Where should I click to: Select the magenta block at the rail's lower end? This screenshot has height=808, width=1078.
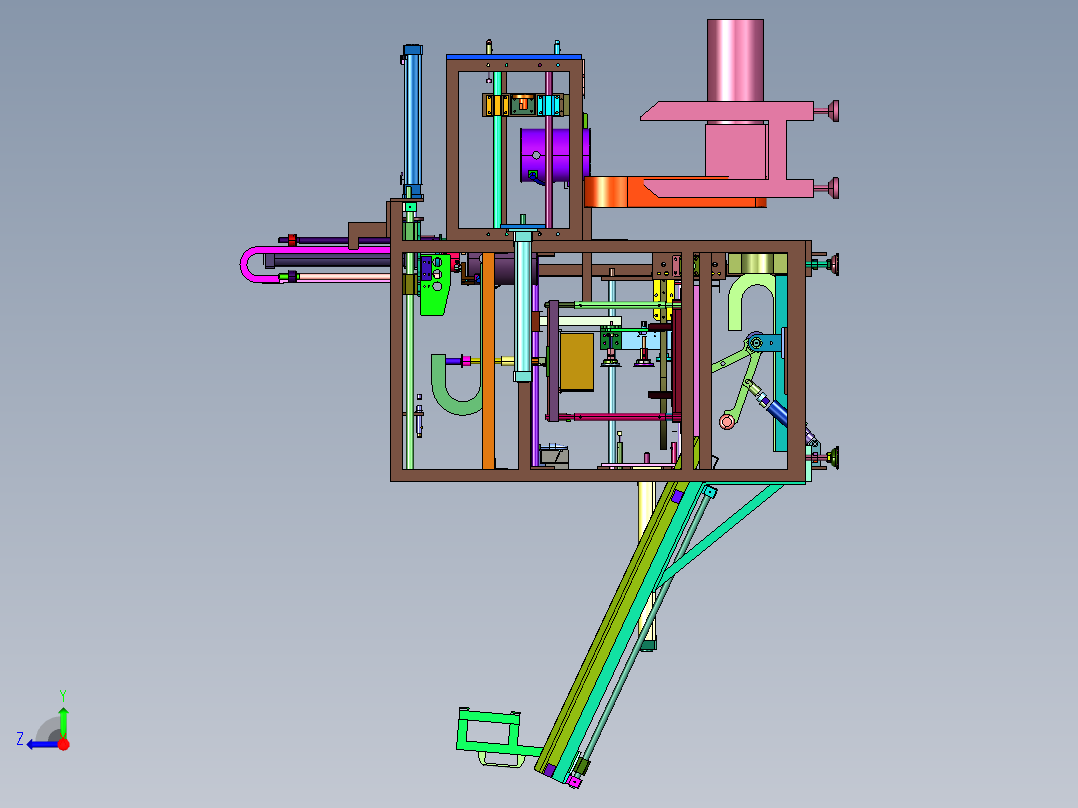tap(574, 781)
